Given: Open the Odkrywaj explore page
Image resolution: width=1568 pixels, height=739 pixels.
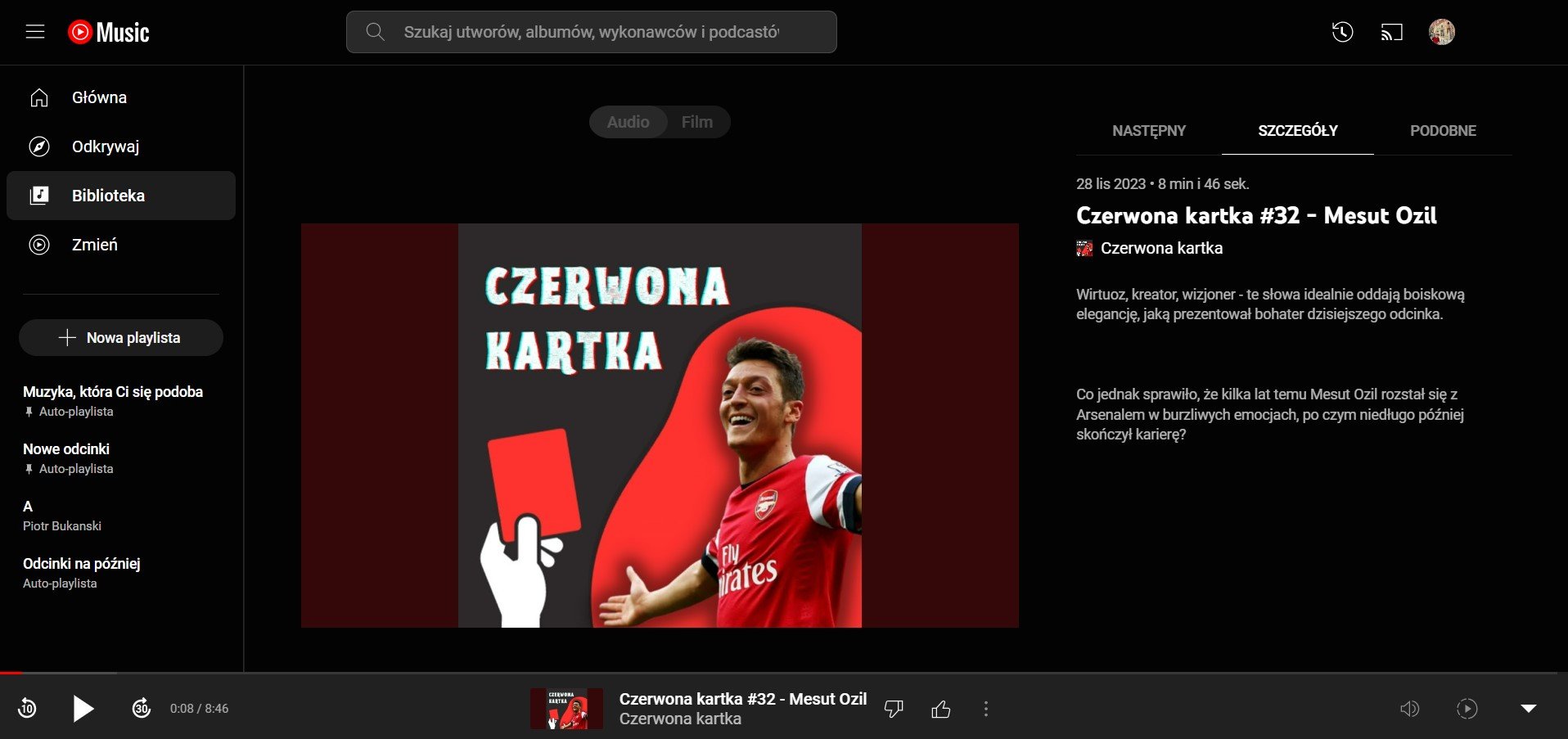Looking at the screenshot, I should [121, 146].
